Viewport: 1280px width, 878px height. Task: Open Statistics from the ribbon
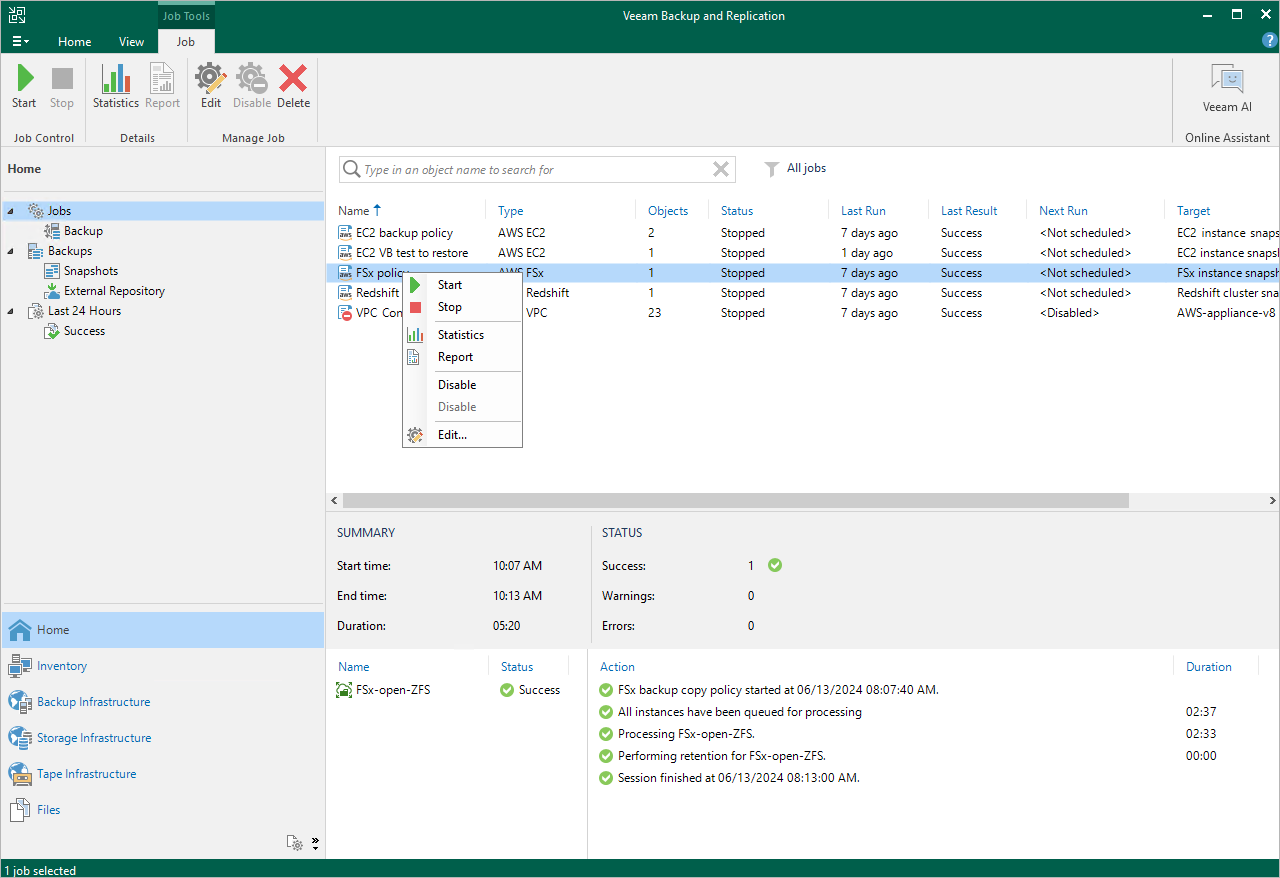click(116, 87)
